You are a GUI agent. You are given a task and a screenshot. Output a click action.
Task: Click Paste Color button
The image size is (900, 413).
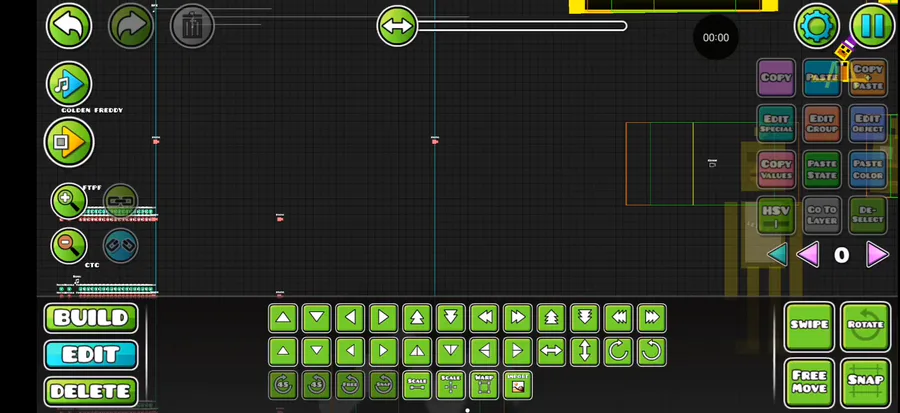[868, 169]
